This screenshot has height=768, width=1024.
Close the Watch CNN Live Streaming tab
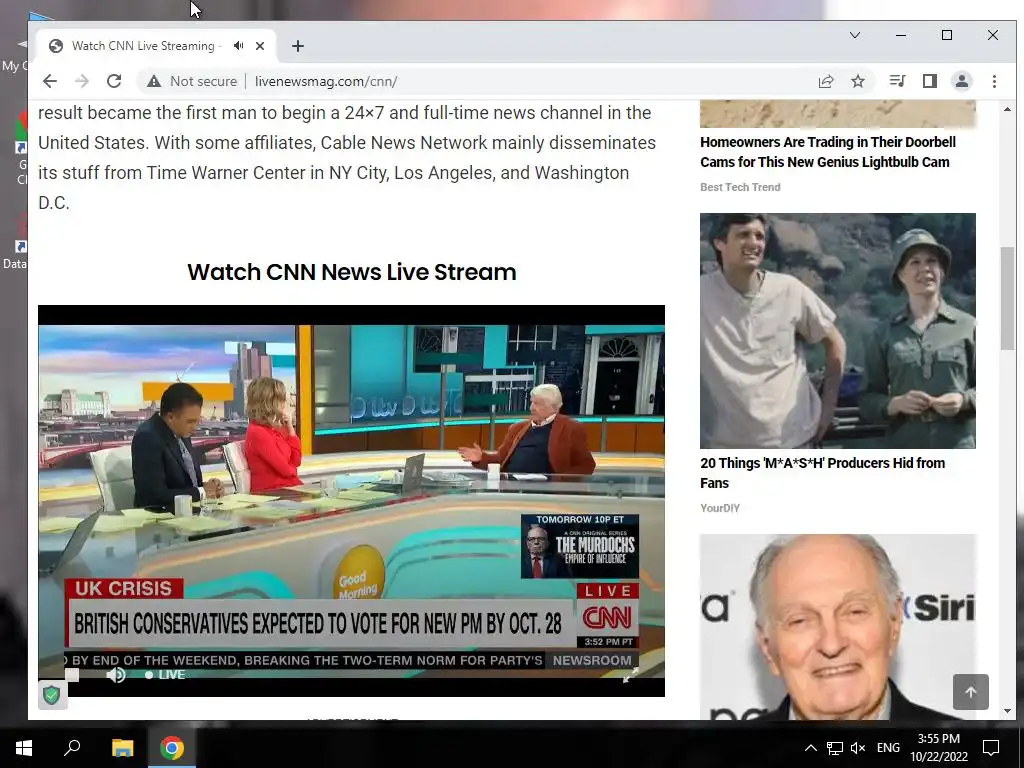(x=260, y=46)
